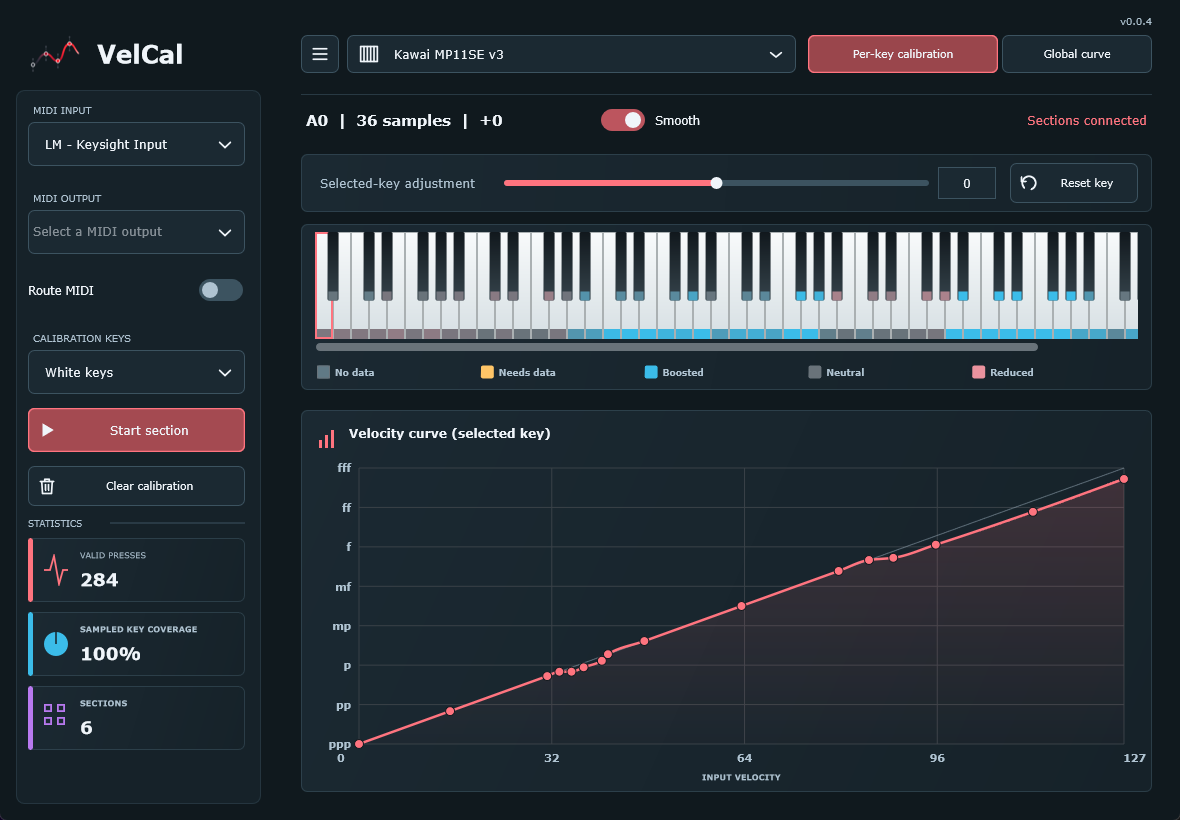Click the bar chart icon beside Velocity curve
Viewport: 1180px width, 820px height.
coord(327,439)
